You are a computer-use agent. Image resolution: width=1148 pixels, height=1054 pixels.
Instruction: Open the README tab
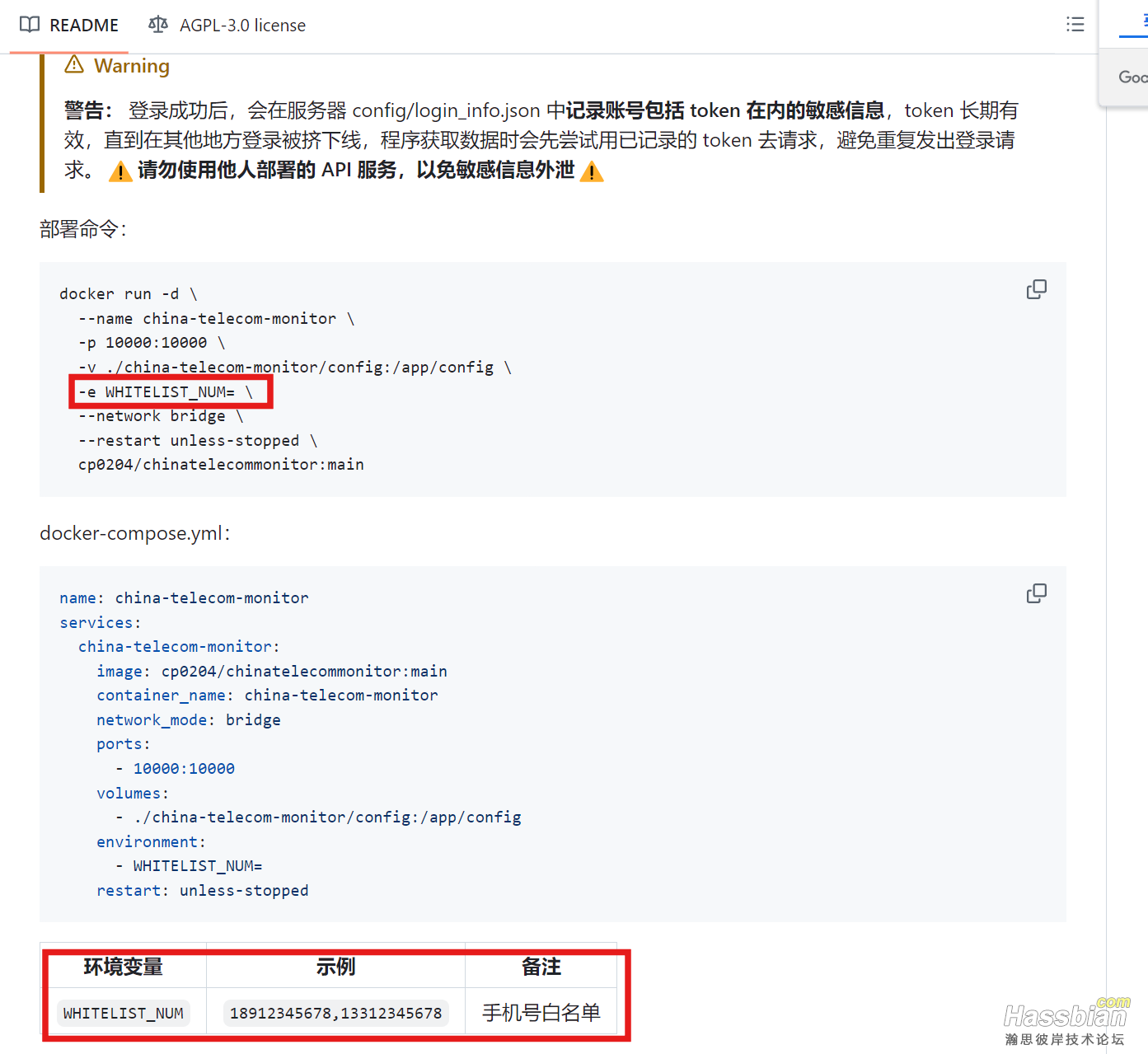69,26
